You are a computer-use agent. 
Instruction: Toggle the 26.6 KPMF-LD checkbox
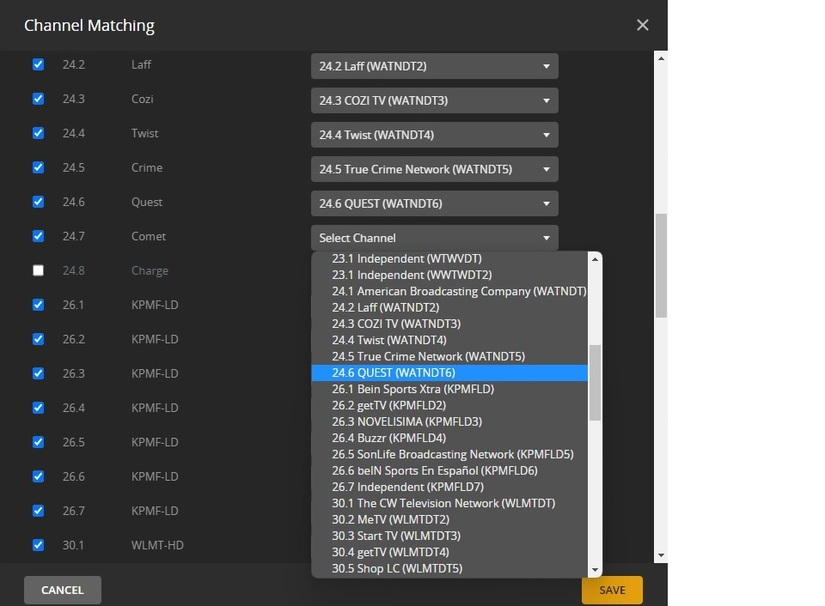[38, 477]
